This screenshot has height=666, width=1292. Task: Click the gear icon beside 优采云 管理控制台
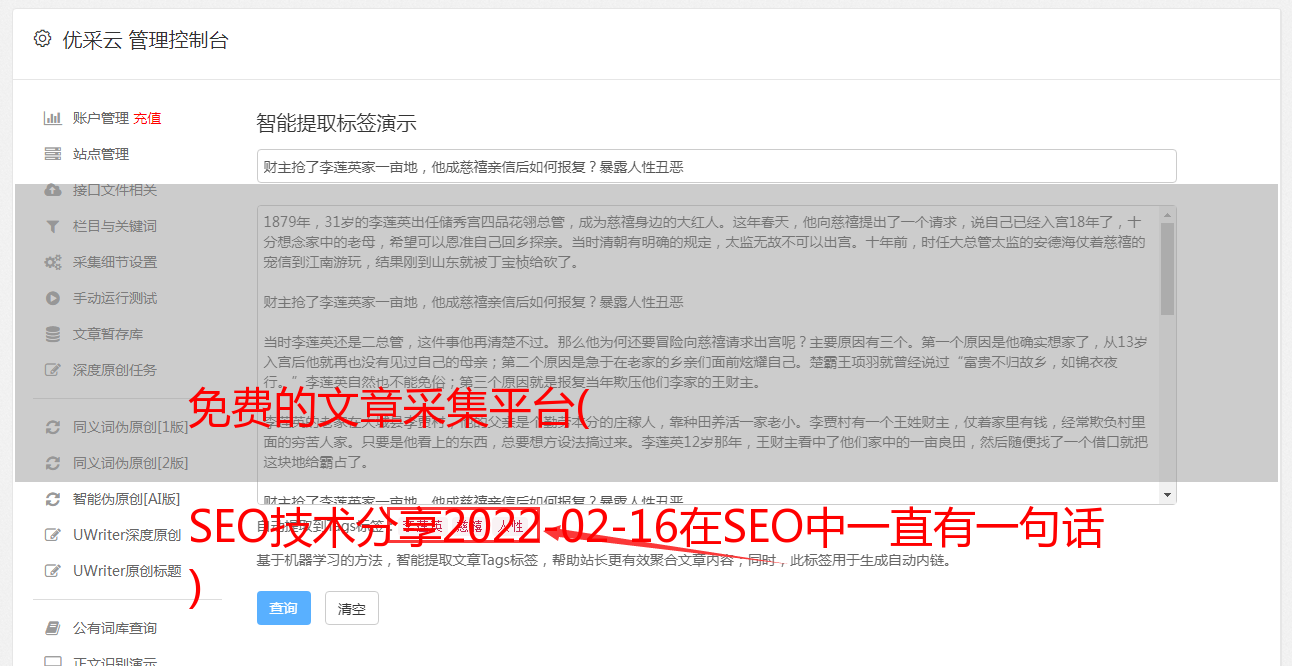[x=42, y=39]
